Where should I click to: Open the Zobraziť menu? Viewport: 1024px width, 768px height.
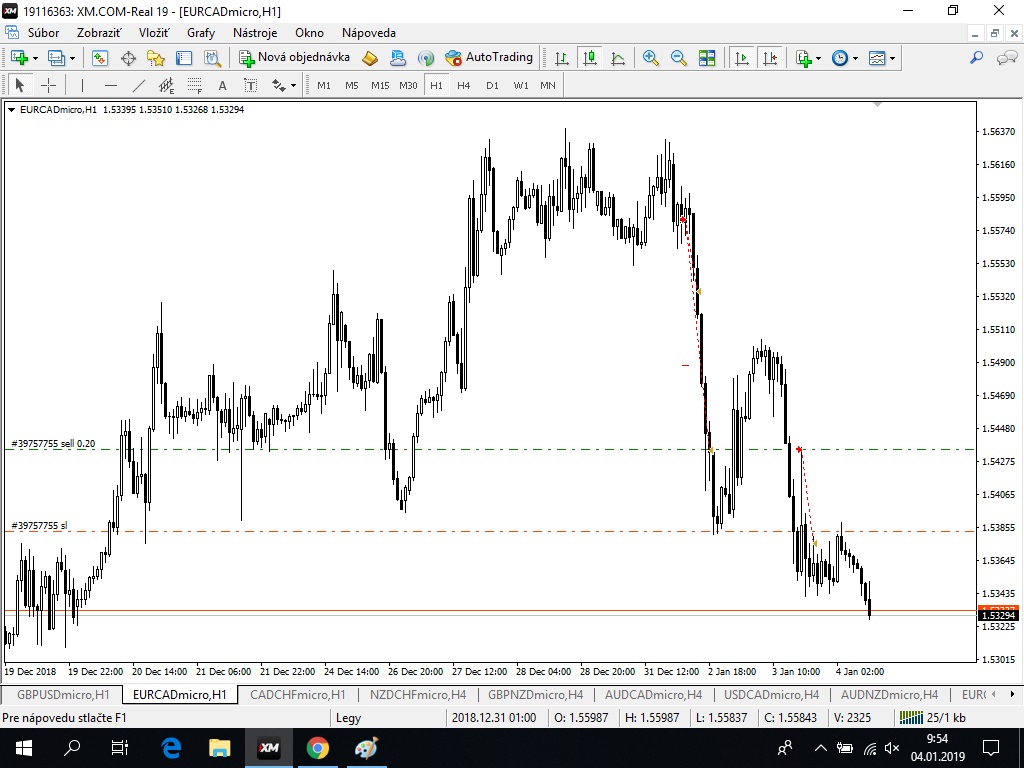pyautogui.click(x=99, y=33)
